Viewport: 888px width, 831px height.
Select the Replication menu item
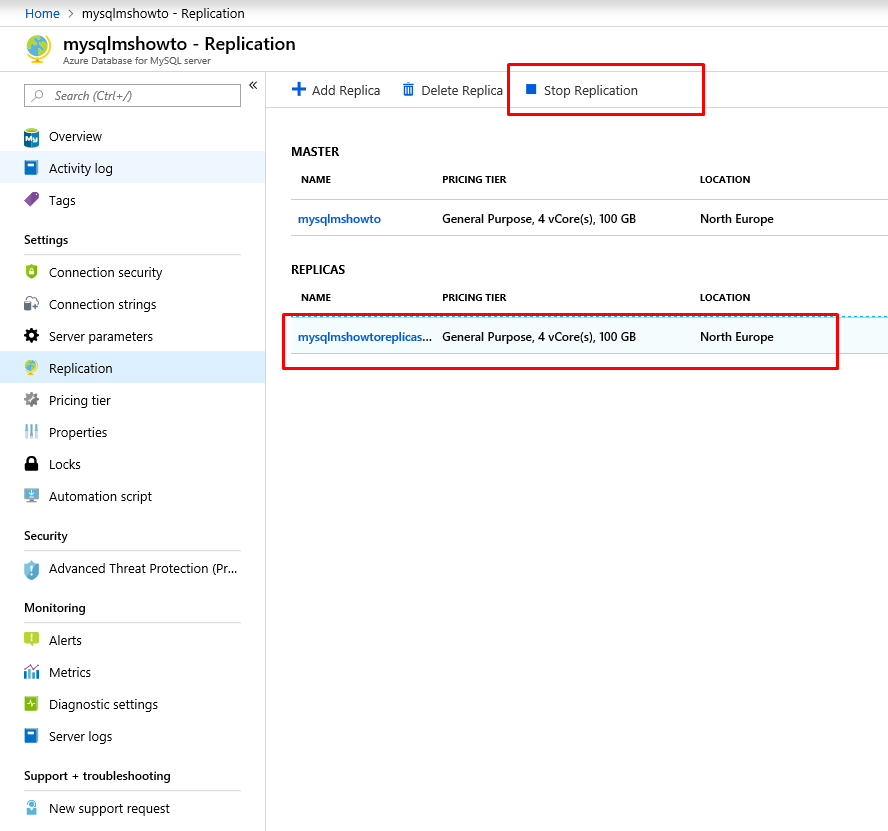pyautogui.click(x=133, y=368)
